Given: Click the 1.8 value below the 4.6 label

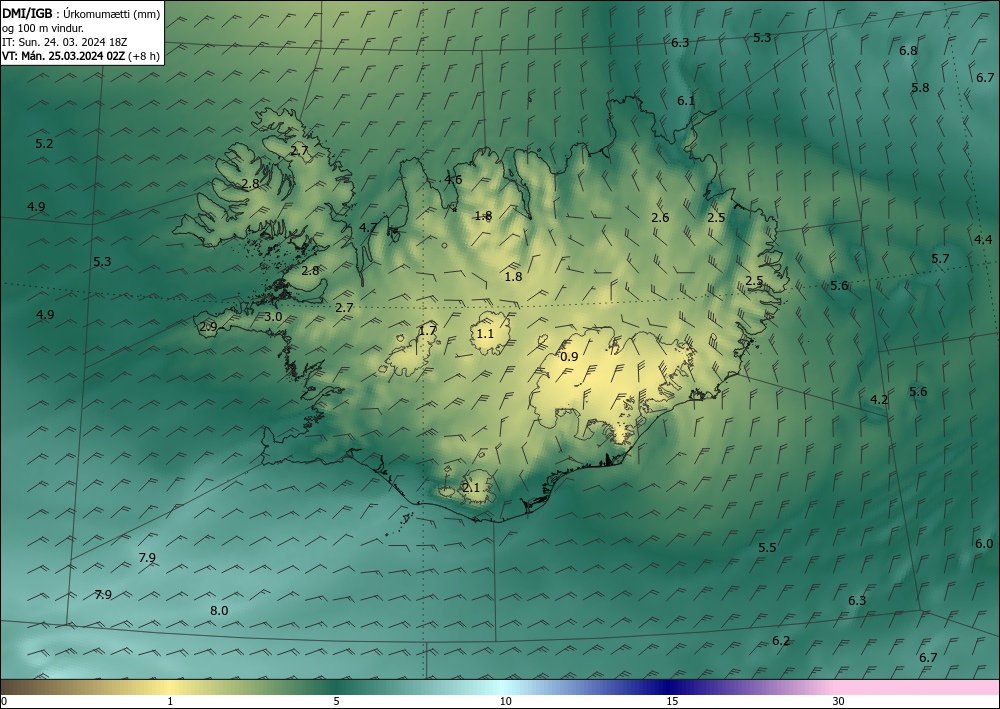Looking at the screenshot, I should (484, 216).
